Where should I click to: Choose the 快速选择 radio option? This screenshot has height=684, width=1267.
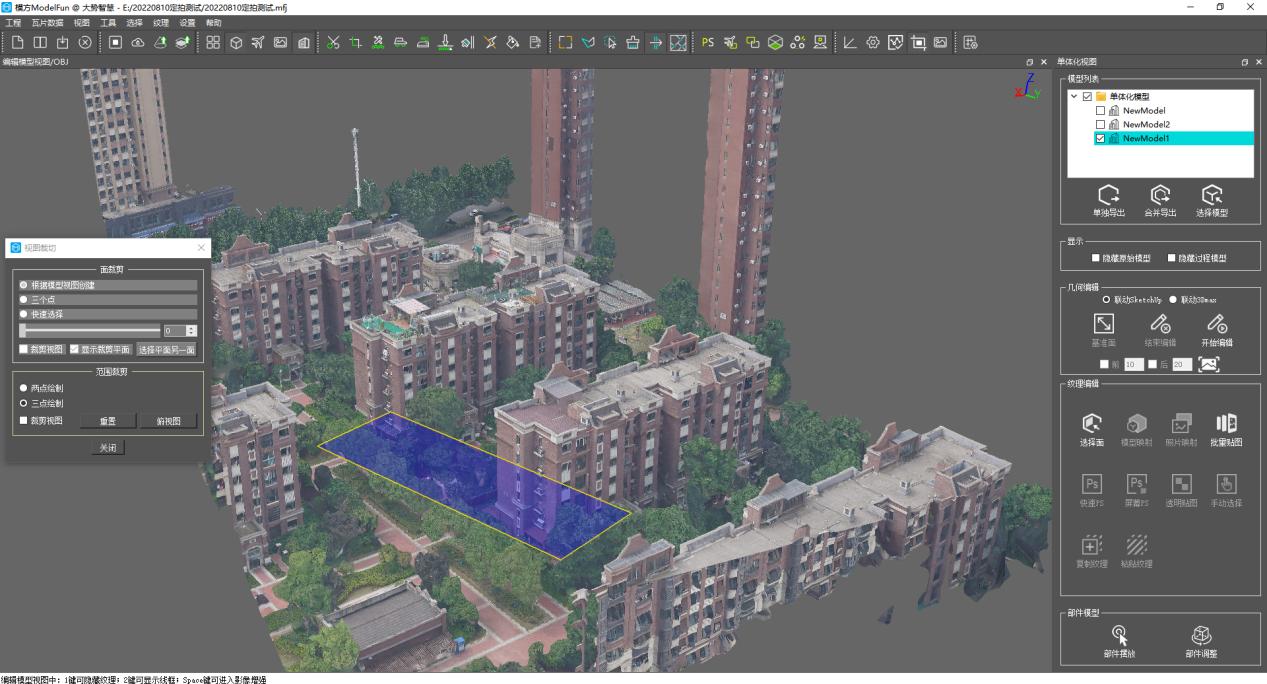[x=24, y=314]
